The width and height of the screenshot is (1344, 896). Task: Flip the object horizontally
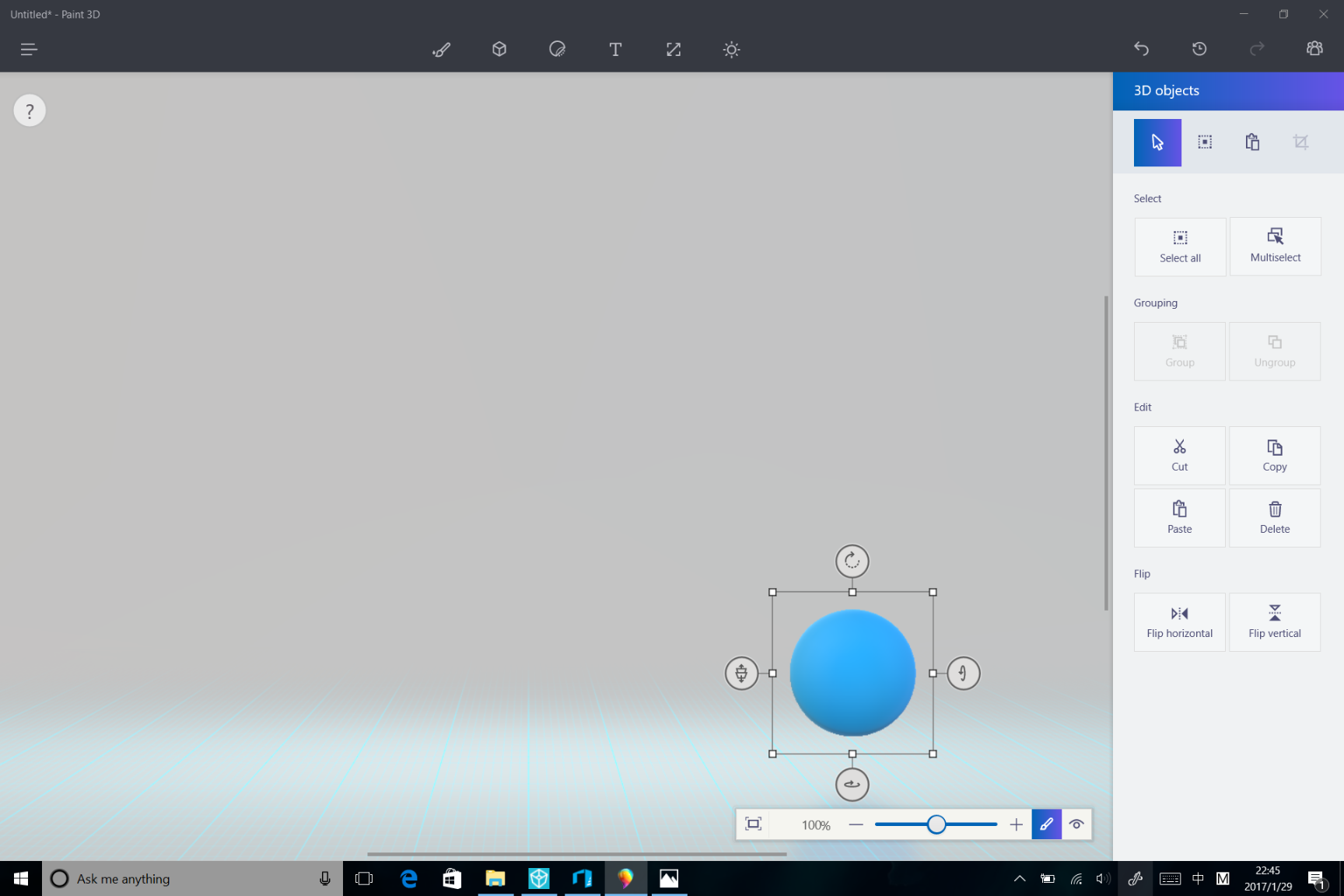[1180, 622]
